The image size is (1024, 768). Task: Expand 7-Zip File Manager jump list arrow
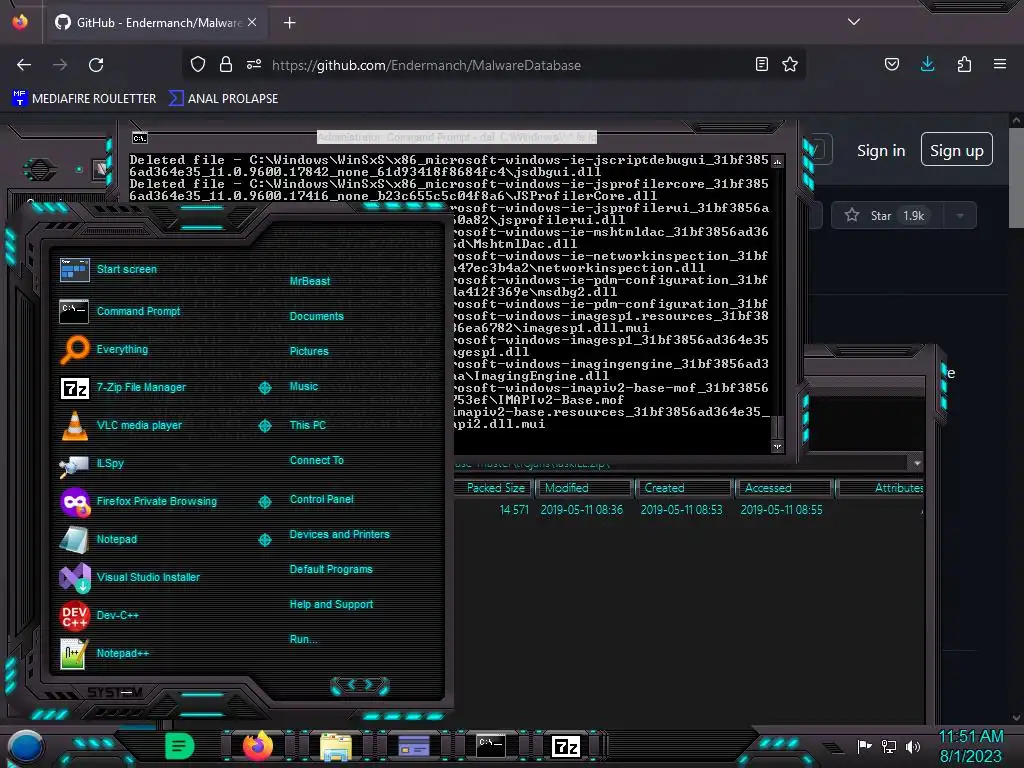click(x=265, y=388)
